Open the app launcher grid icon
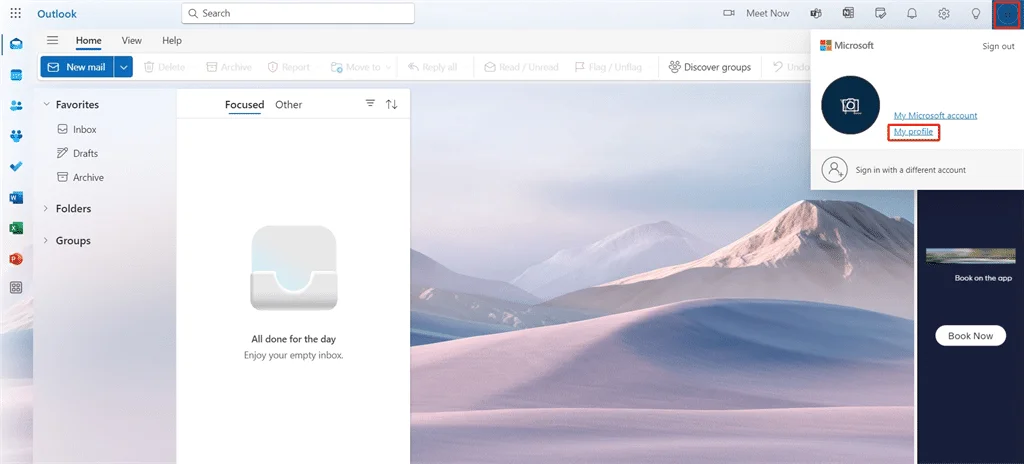1024x464 pixels. [x=16, y=13]
